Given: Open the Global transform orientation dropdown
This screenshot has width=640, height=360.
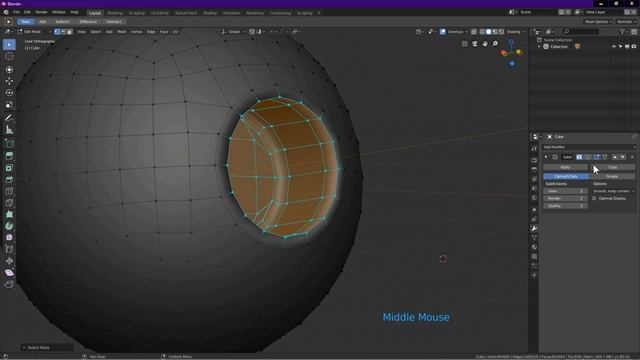Looking at the screenshot, I should tap(234, 31).
